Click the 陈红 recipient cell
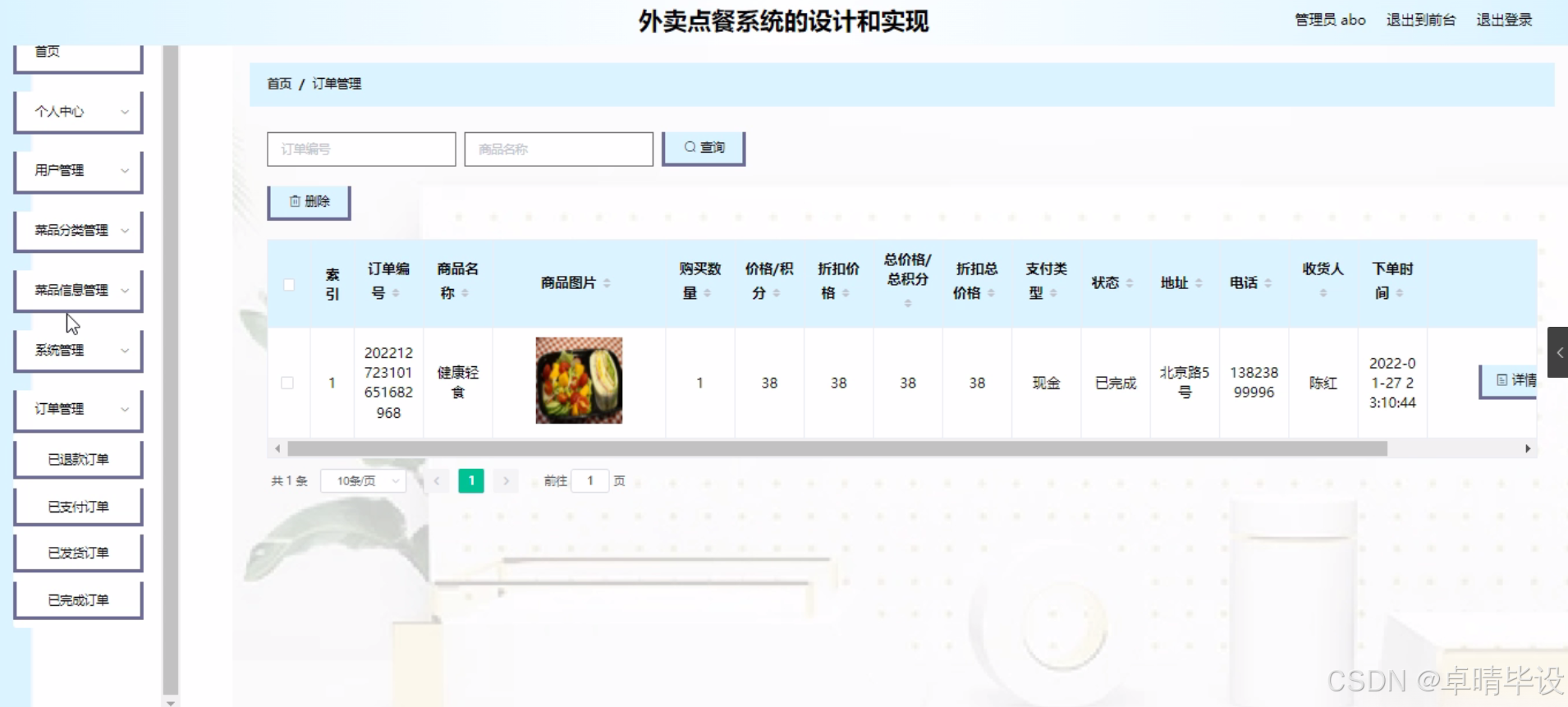The image size is (1568, 707). pos(1323,383)
